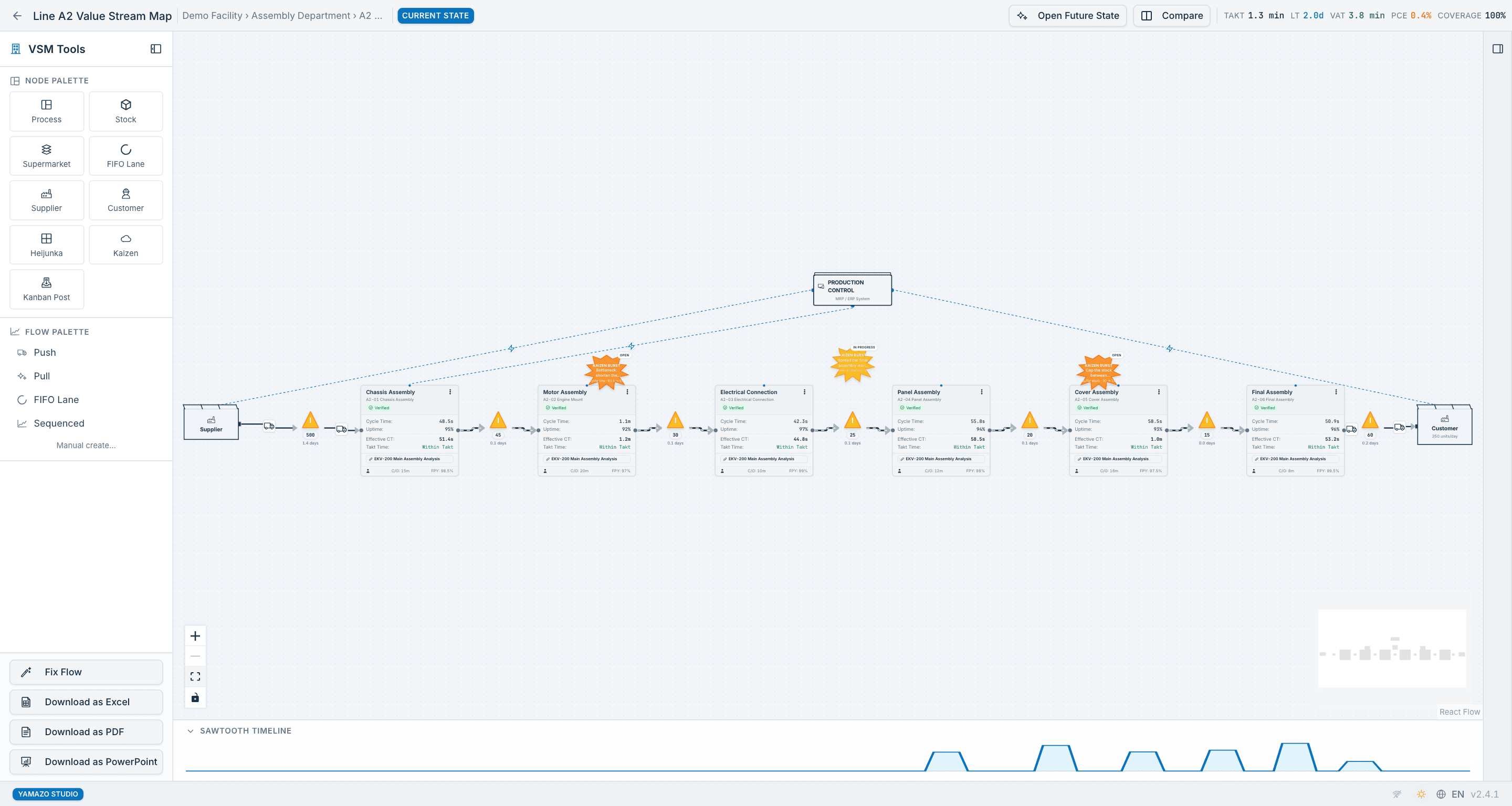
Task: Download the map as PDF
Action: [86, 732]
